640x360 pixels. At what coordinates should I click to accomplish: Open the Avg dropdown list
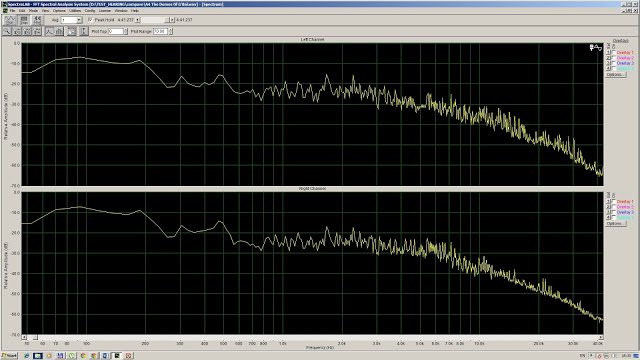point(79,20)
